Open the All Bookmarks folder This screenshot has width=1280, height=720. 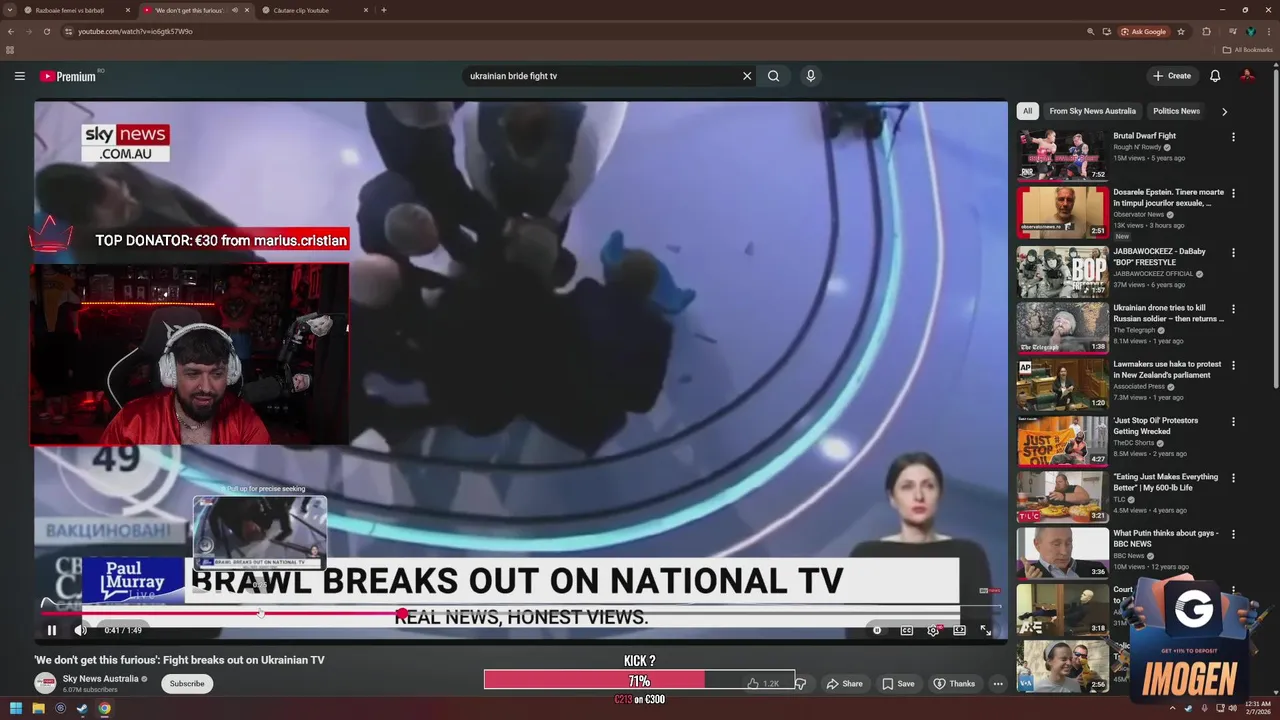click(x=1248, y=50)
